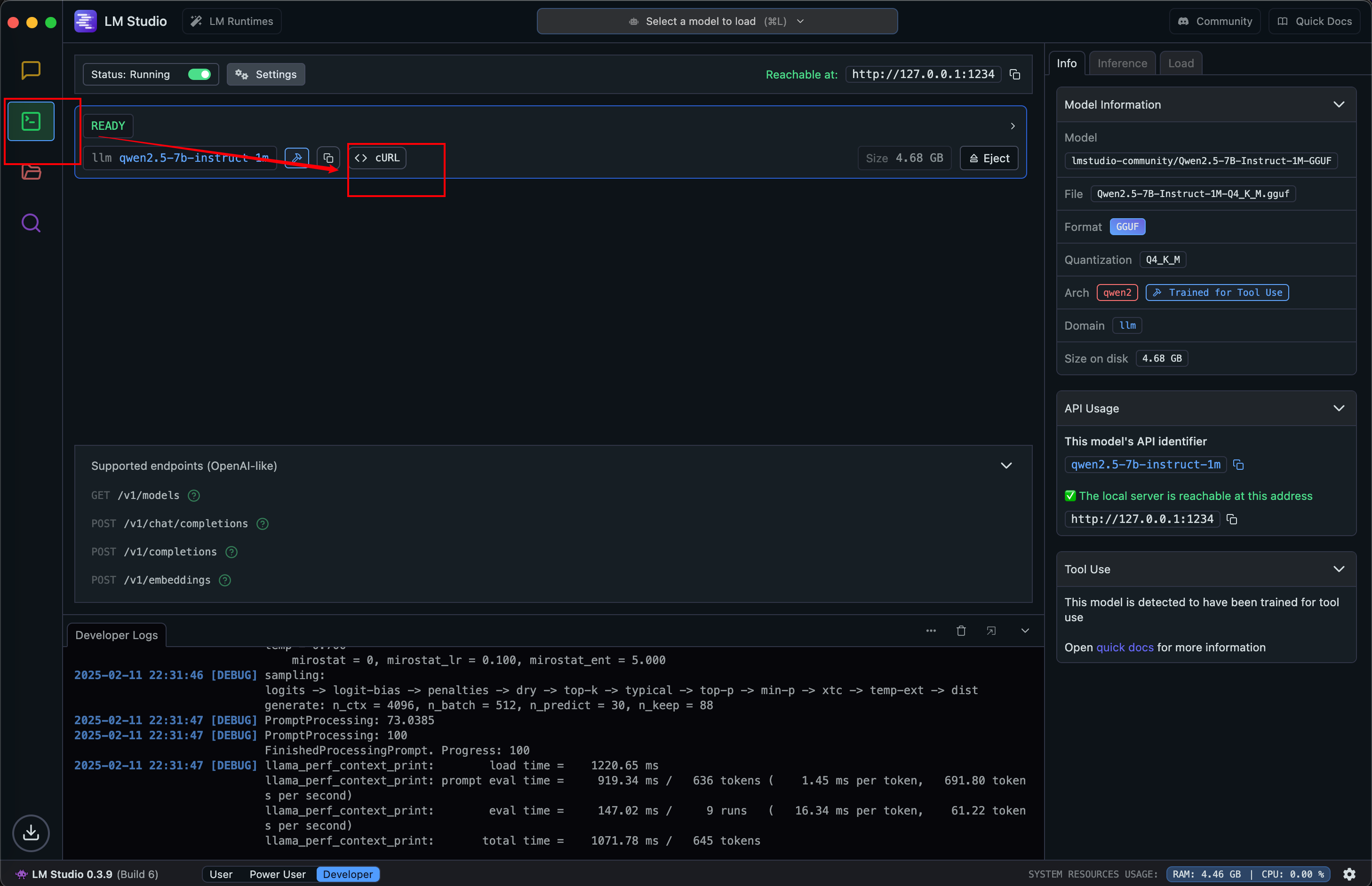The height and width of the screenshot is (886, 1372).
Task: Click the Trained for Tool Use badge
Action: [x=1217, y=292]
